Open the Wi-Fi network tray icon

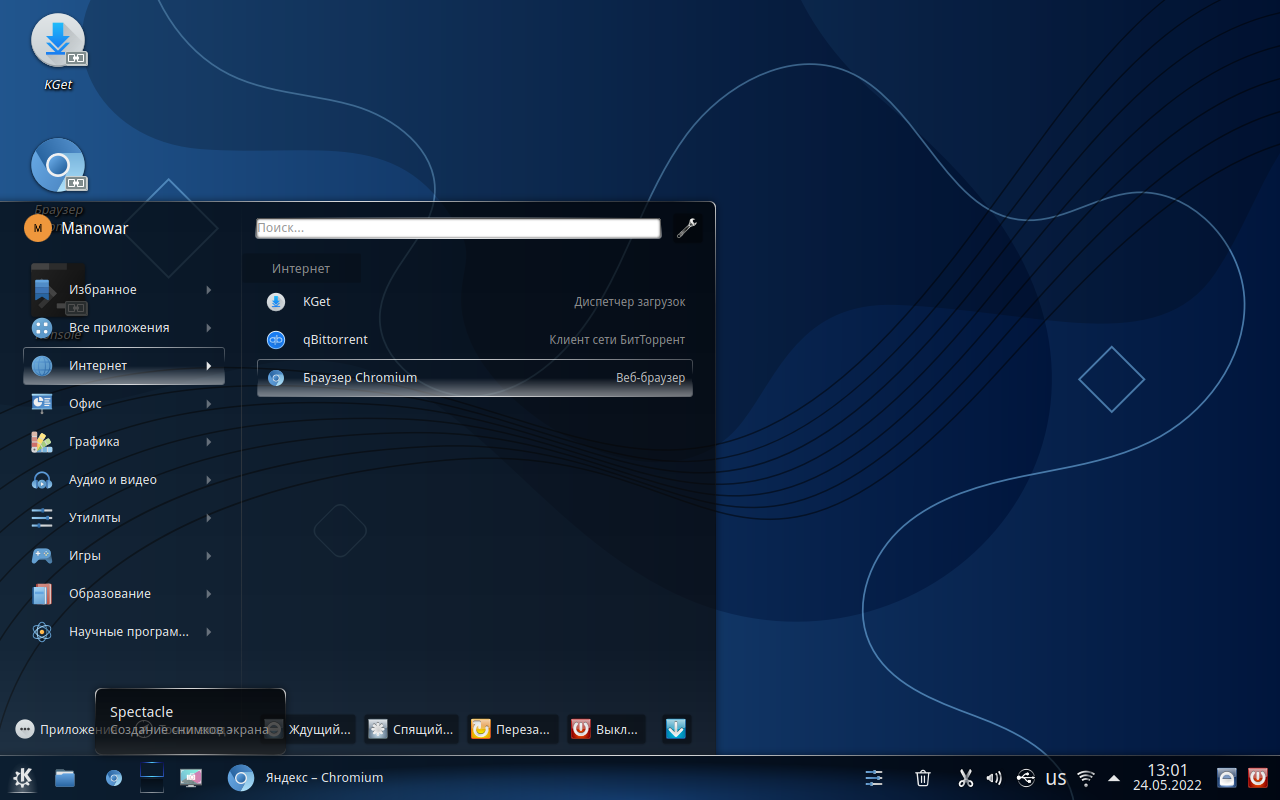pos(1086,778)
